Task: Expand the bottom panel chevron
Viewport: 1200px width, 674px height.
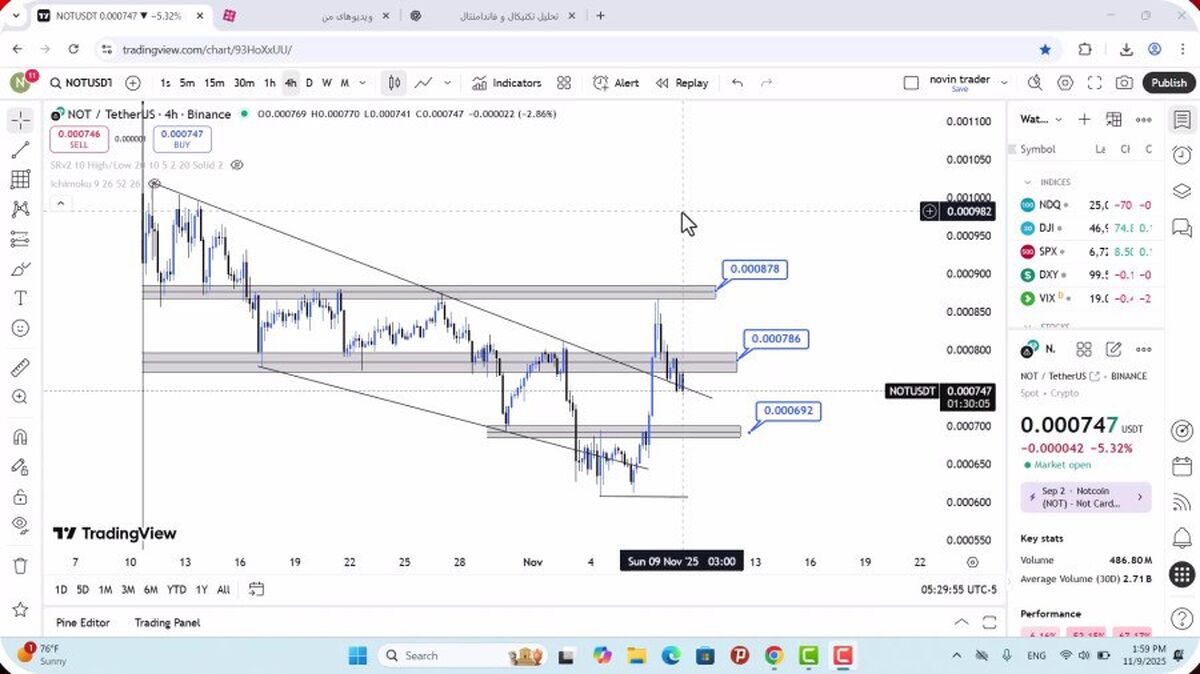Action: coord(961,622)
